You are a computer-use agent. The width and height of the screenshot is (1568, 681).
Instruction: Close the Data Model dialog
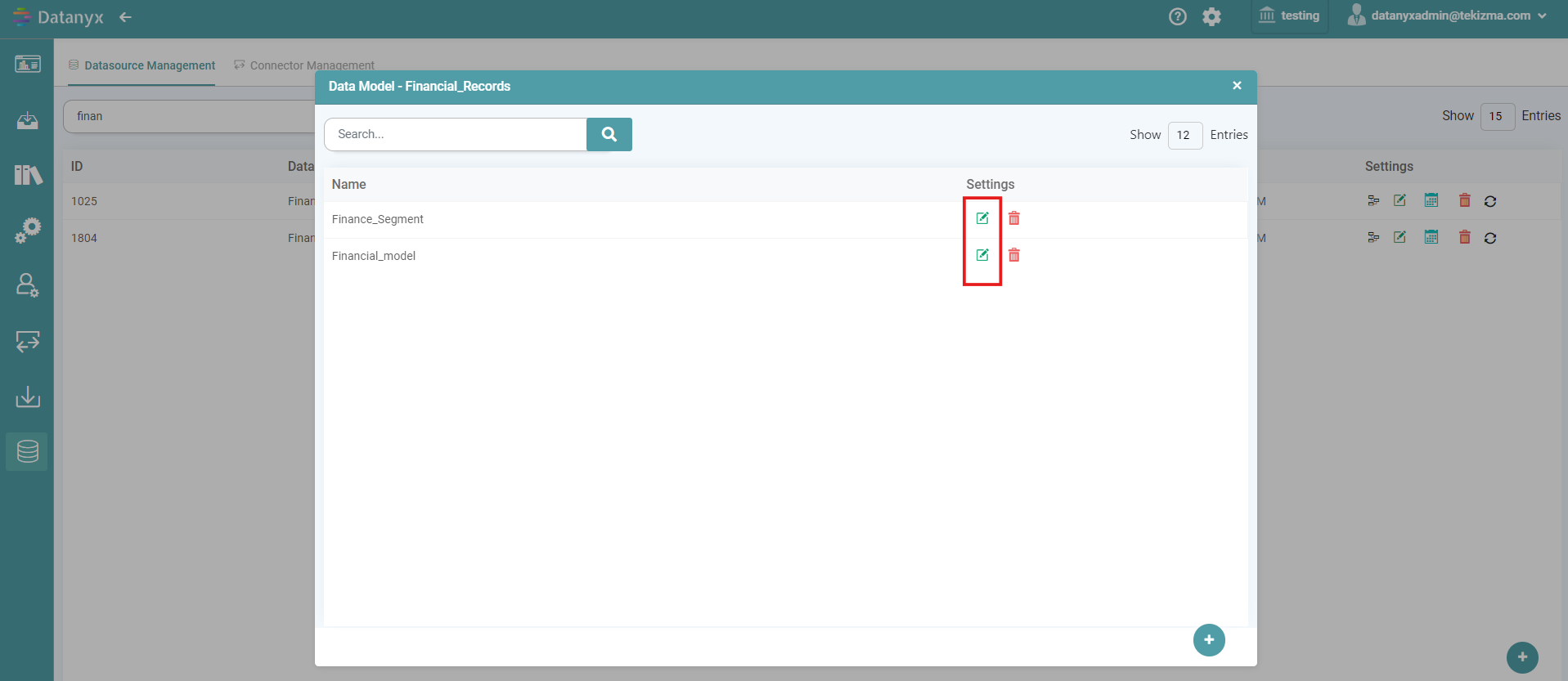click(1237, 86)
